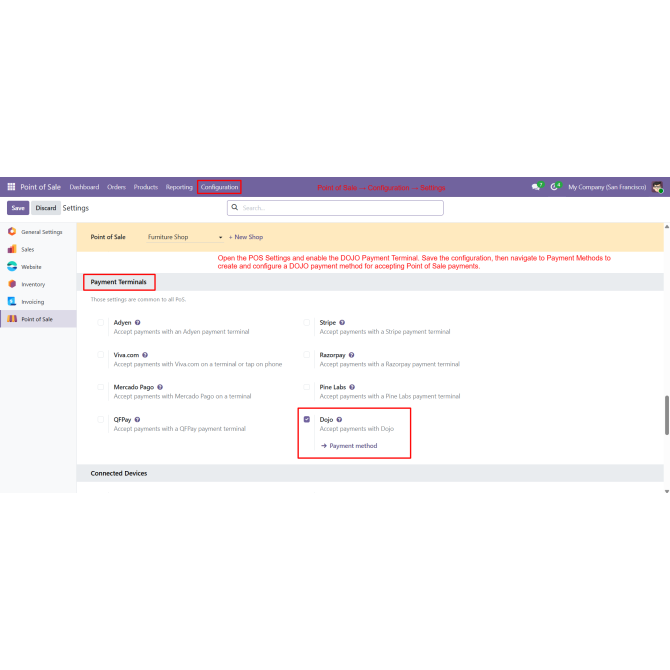The height and width of the screenshot is (670, 670).
Task: Enable the QFPay checkbox
Action: point(101,420)
